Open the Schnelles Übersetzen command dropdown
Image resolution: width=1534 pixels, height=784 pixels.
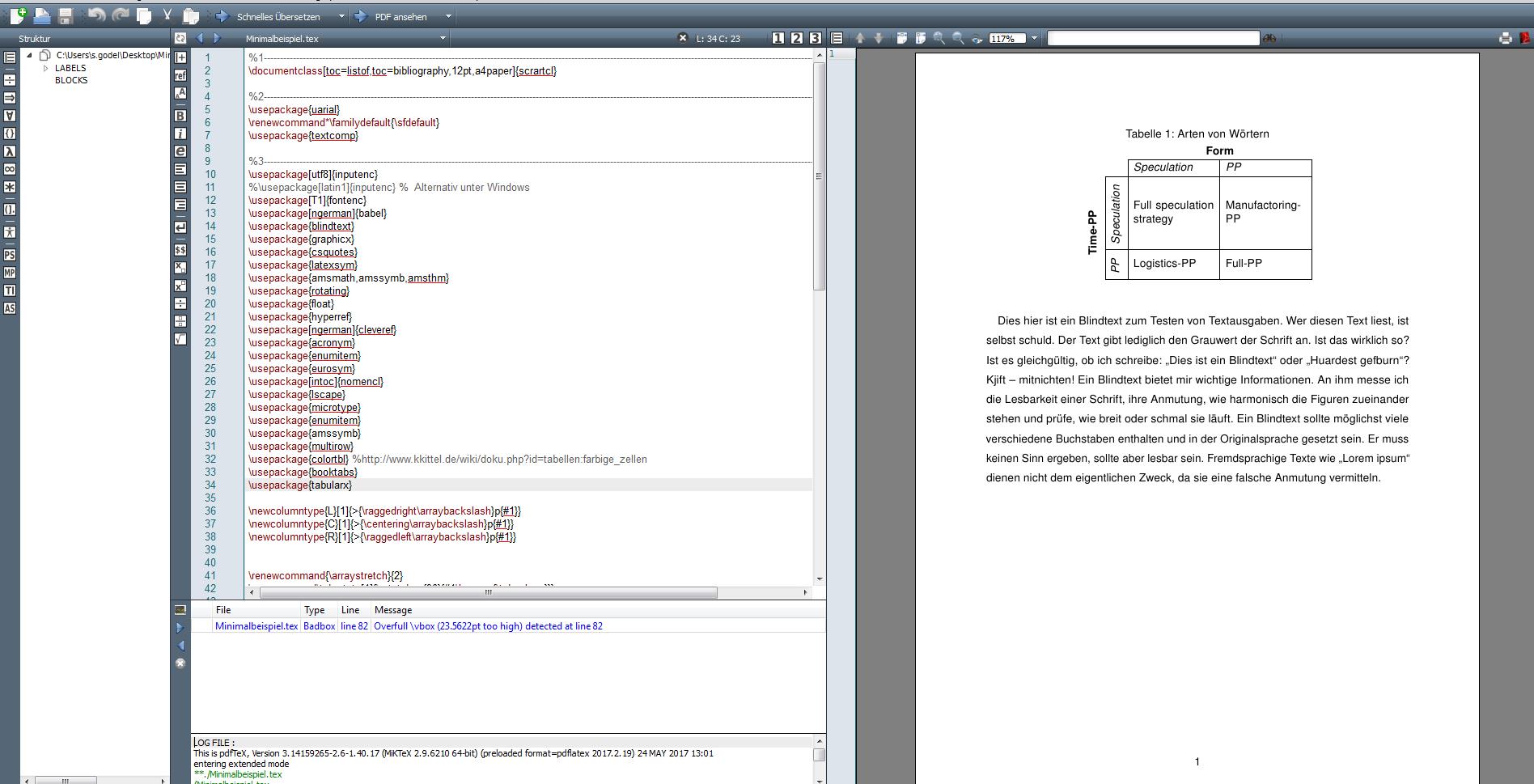click(341, 16)
